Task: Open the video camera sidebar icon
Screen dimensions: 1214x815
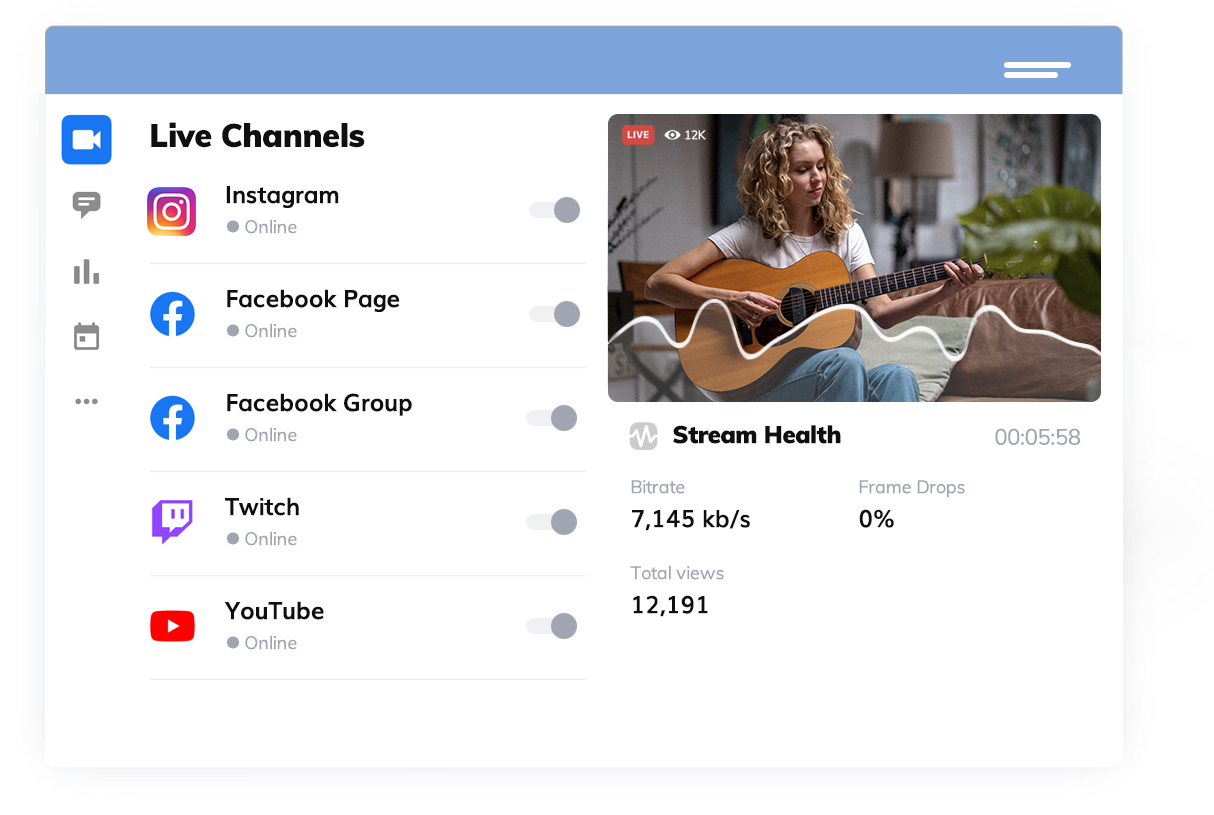Action: 86,140
